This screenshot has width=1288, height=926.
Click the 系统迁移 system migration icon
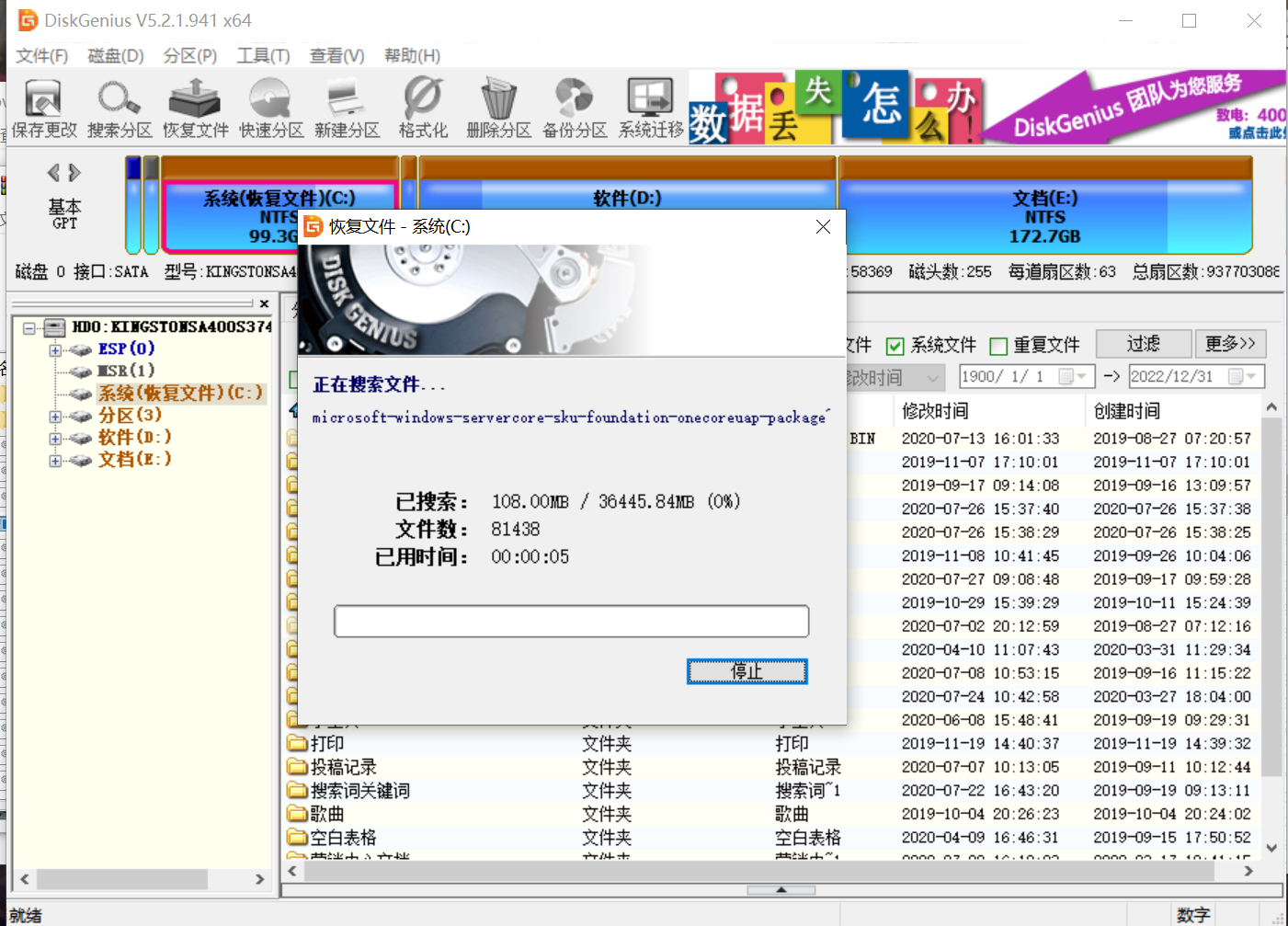[651, 108]
